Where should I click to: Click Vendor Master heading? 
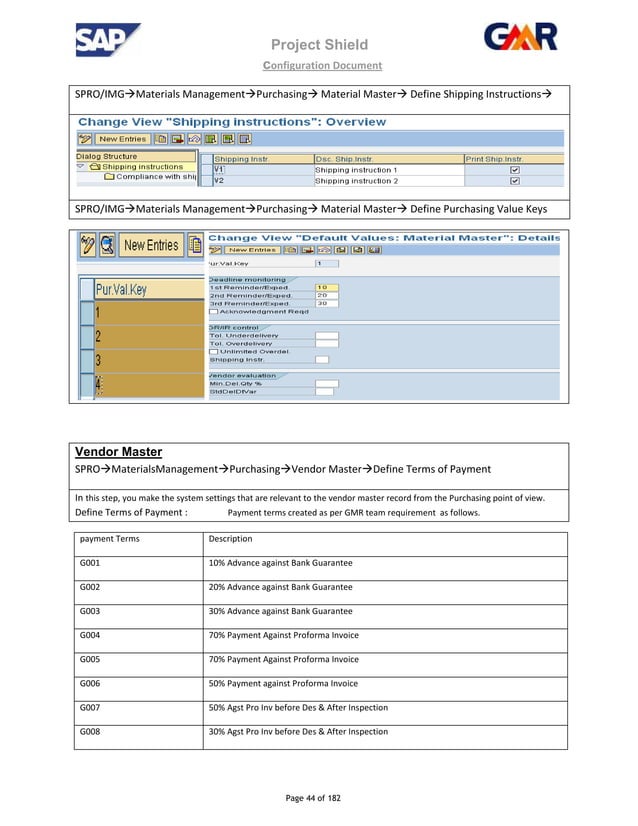click(x=119, y=452)
